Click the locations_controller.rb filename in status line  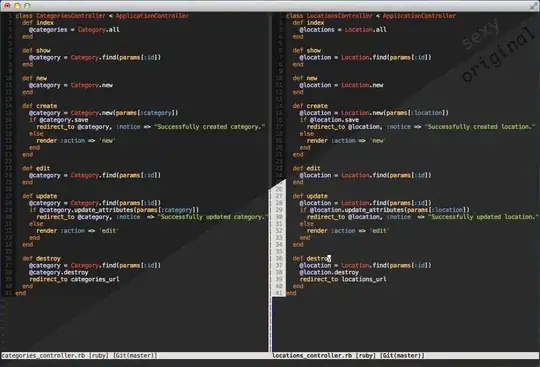pyautogui.click(x=312, y=355)
